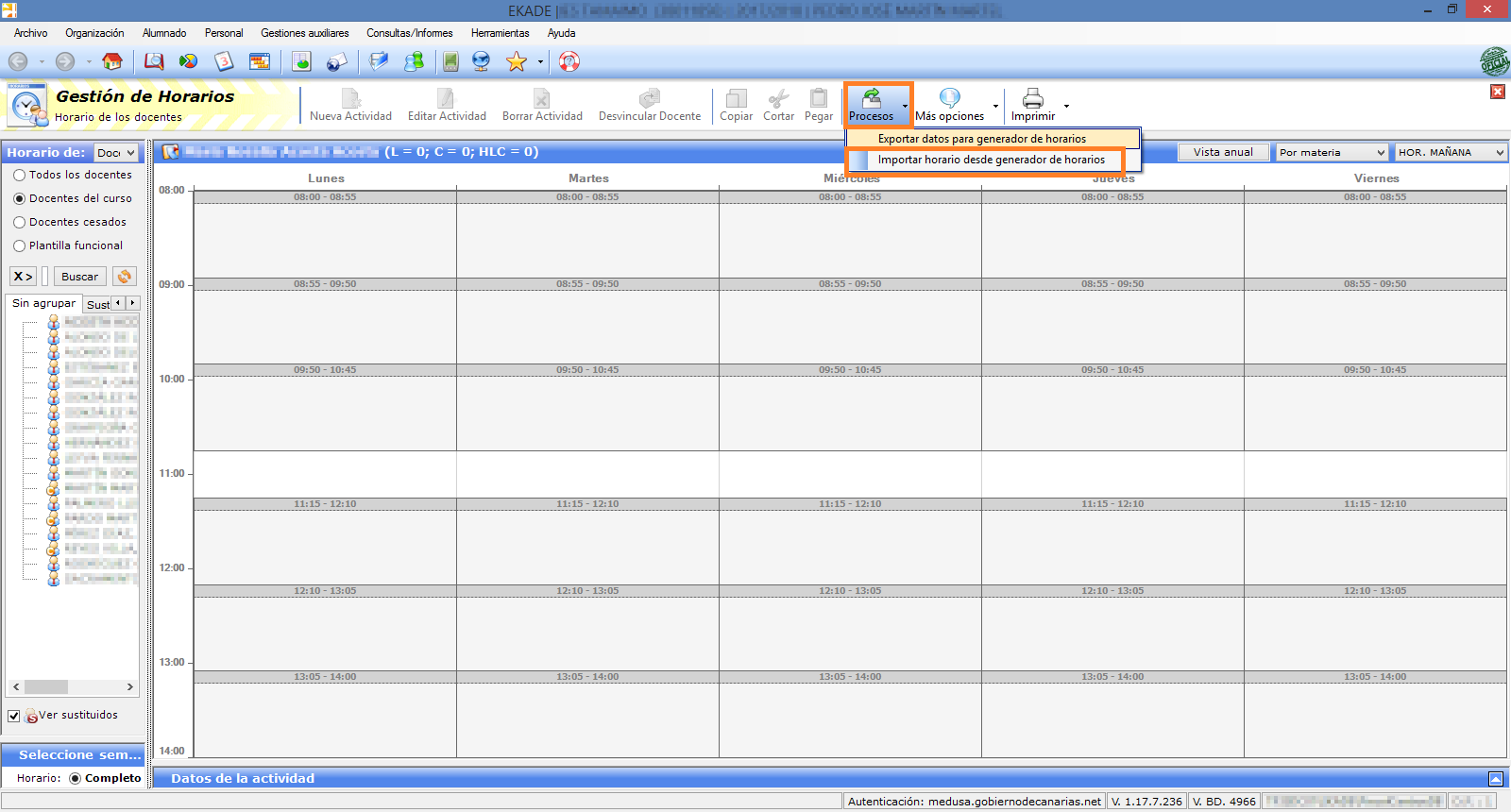Screen dimensions: 1511x812
Task: Expand Datos de la actividad panel
Action: point(1496,779)
